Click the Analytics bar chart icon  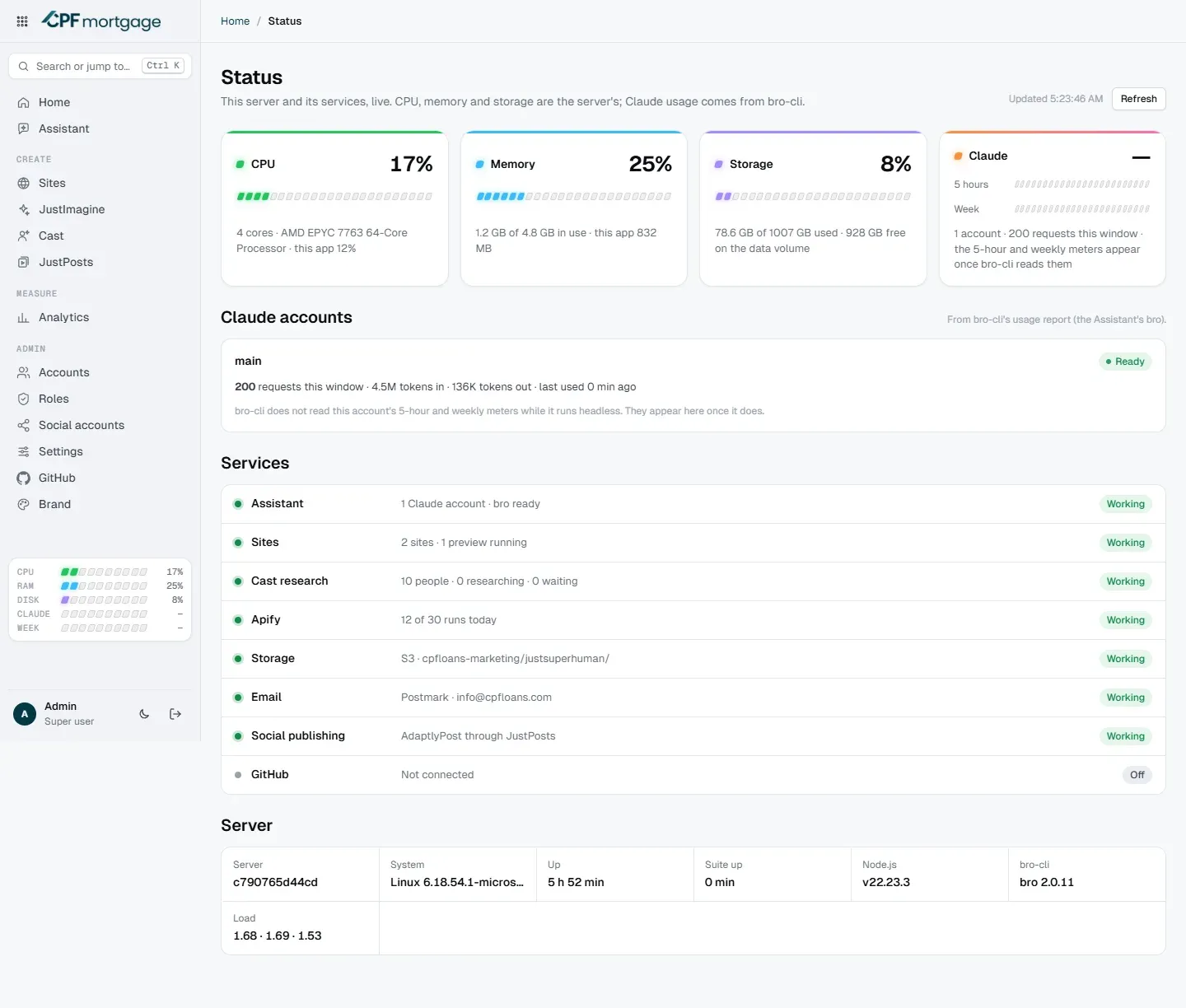click(24, 317)
